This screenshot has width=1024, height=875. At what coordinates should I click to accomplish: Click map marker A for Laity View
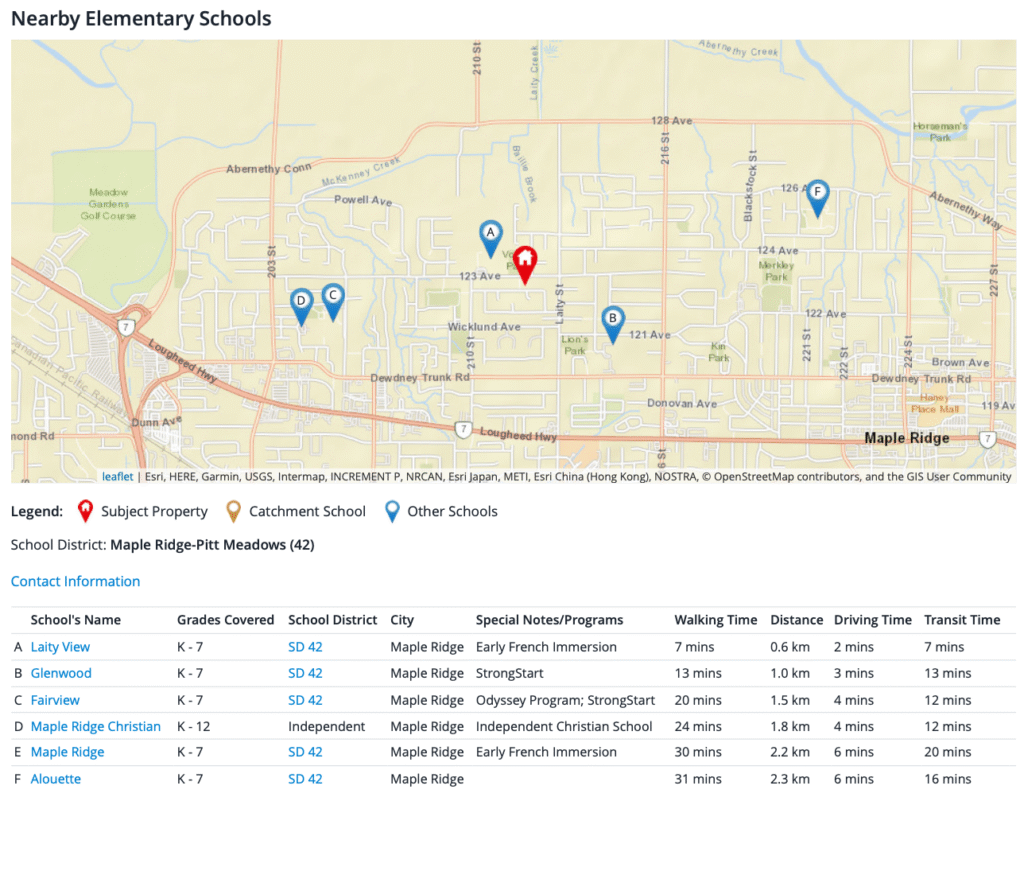(490, 235)
